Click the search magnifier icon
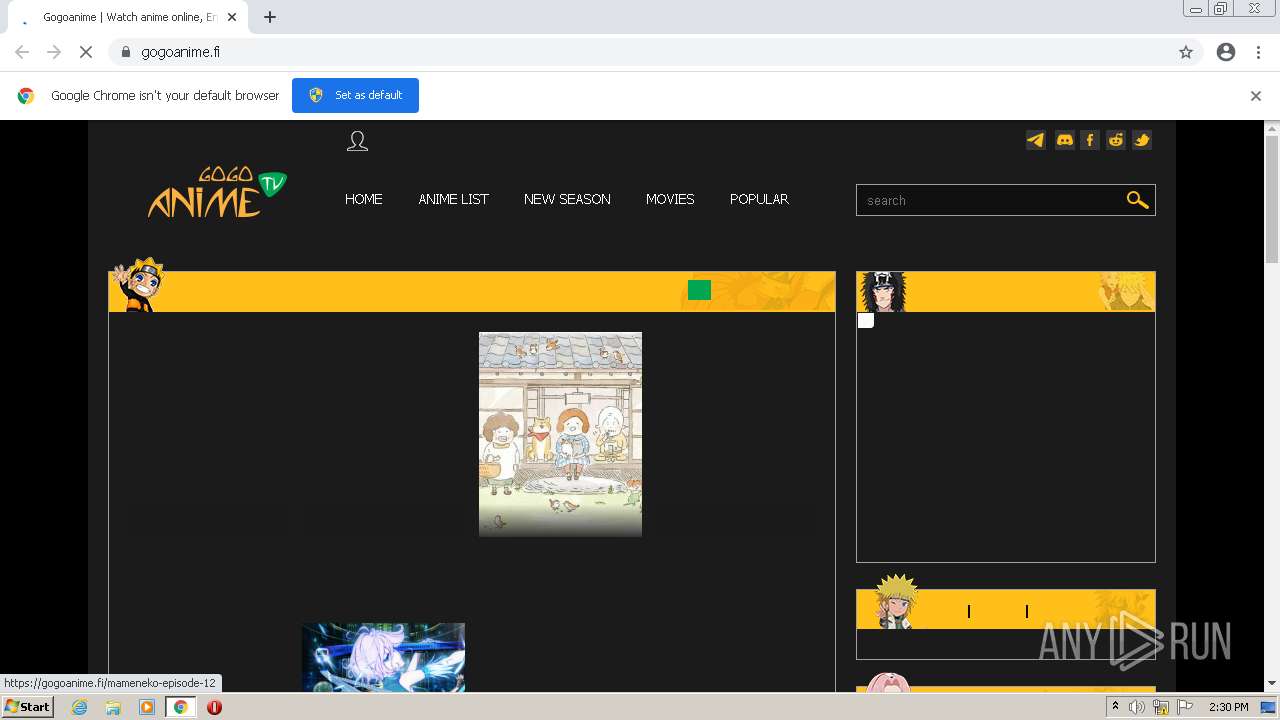The image size is (1280, 720). pos(1137,200)
